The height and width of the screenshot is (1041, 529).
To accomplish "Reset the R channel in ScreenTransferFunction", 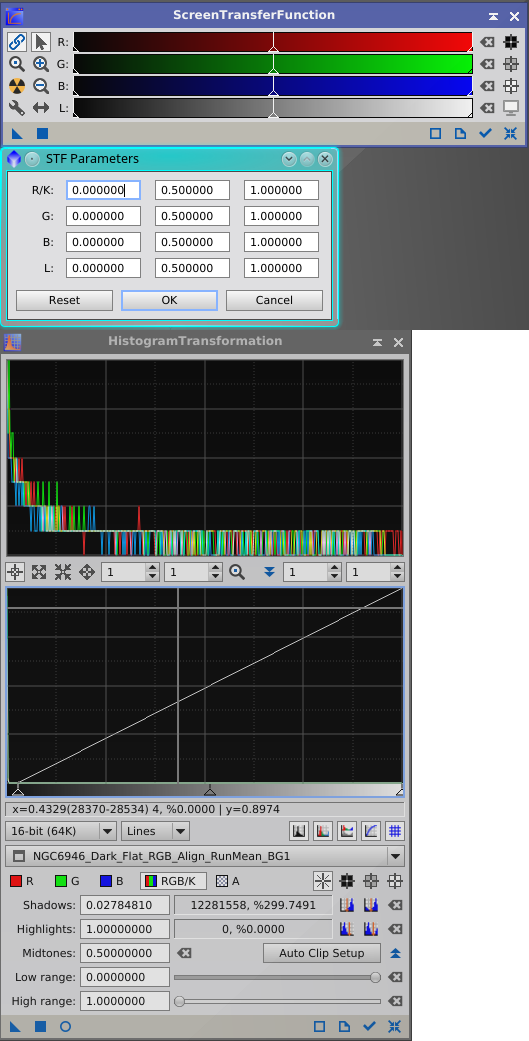I will coord(487,42).
